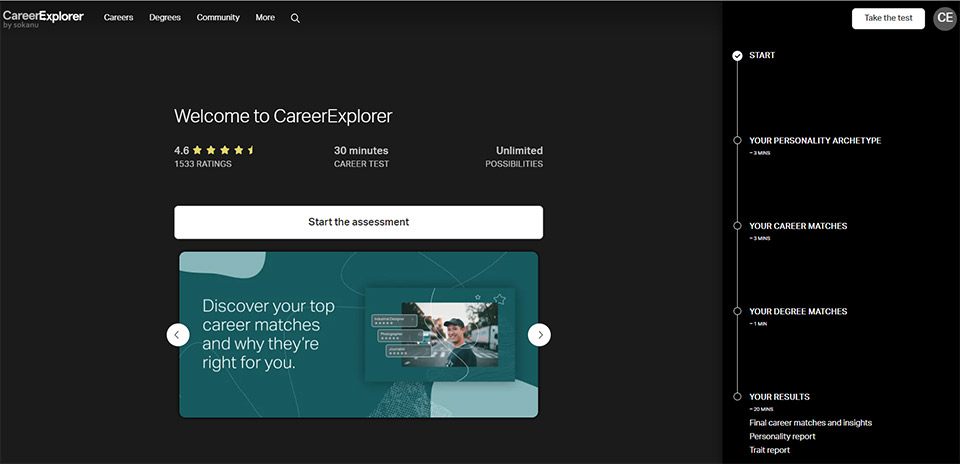Click the photo of the man in the slide
The height and width of the screenshot is (464, 960).
449,334
